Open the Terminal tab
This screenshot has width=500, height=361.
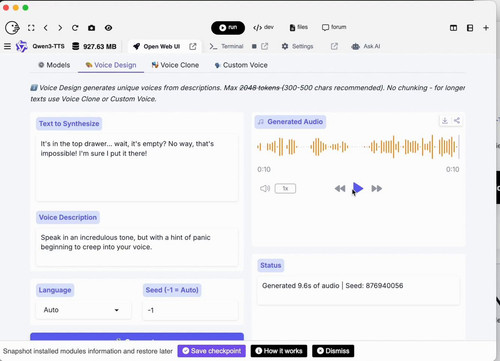(x=226, y=46)
